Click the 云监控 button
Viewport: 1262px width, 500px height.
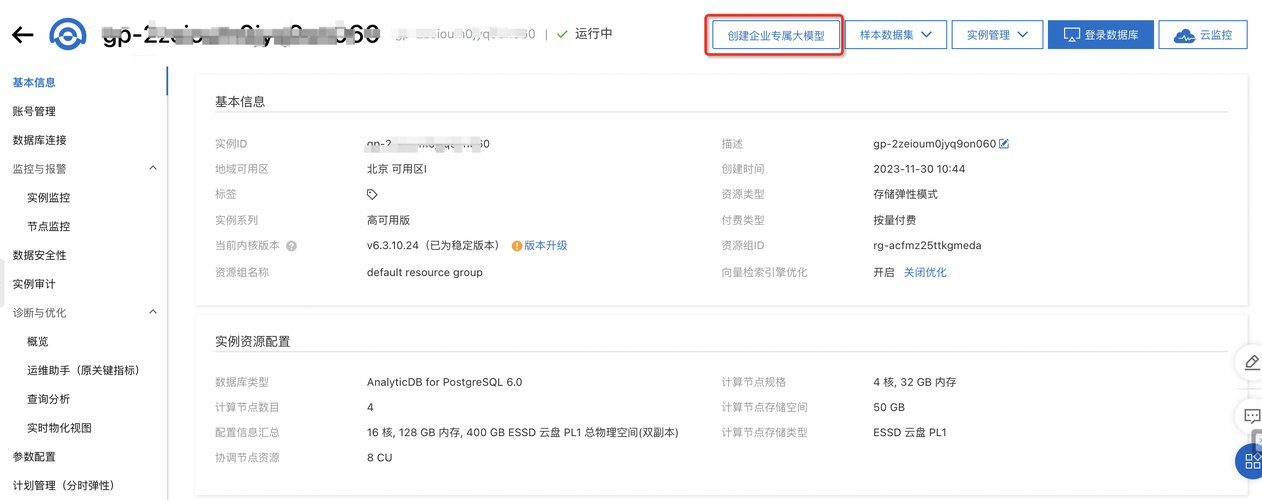[1203, 34]
